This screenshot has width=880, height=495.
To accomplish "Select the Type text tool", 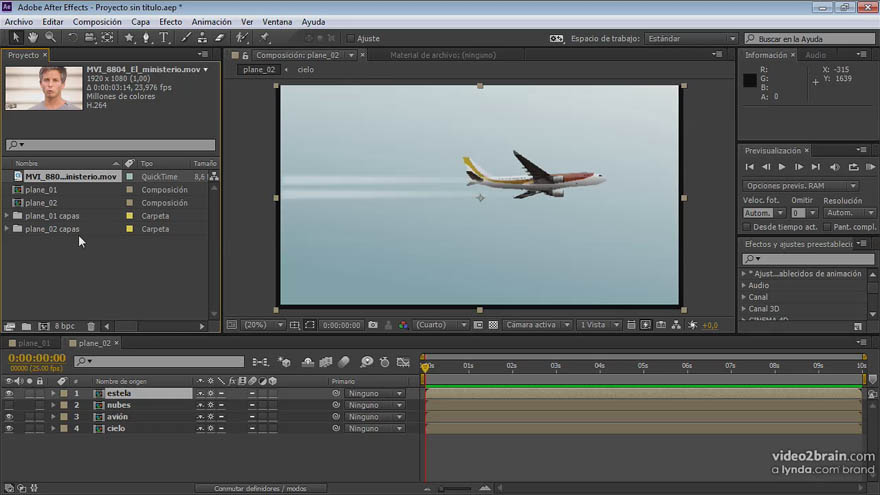I will click(164, 38).
